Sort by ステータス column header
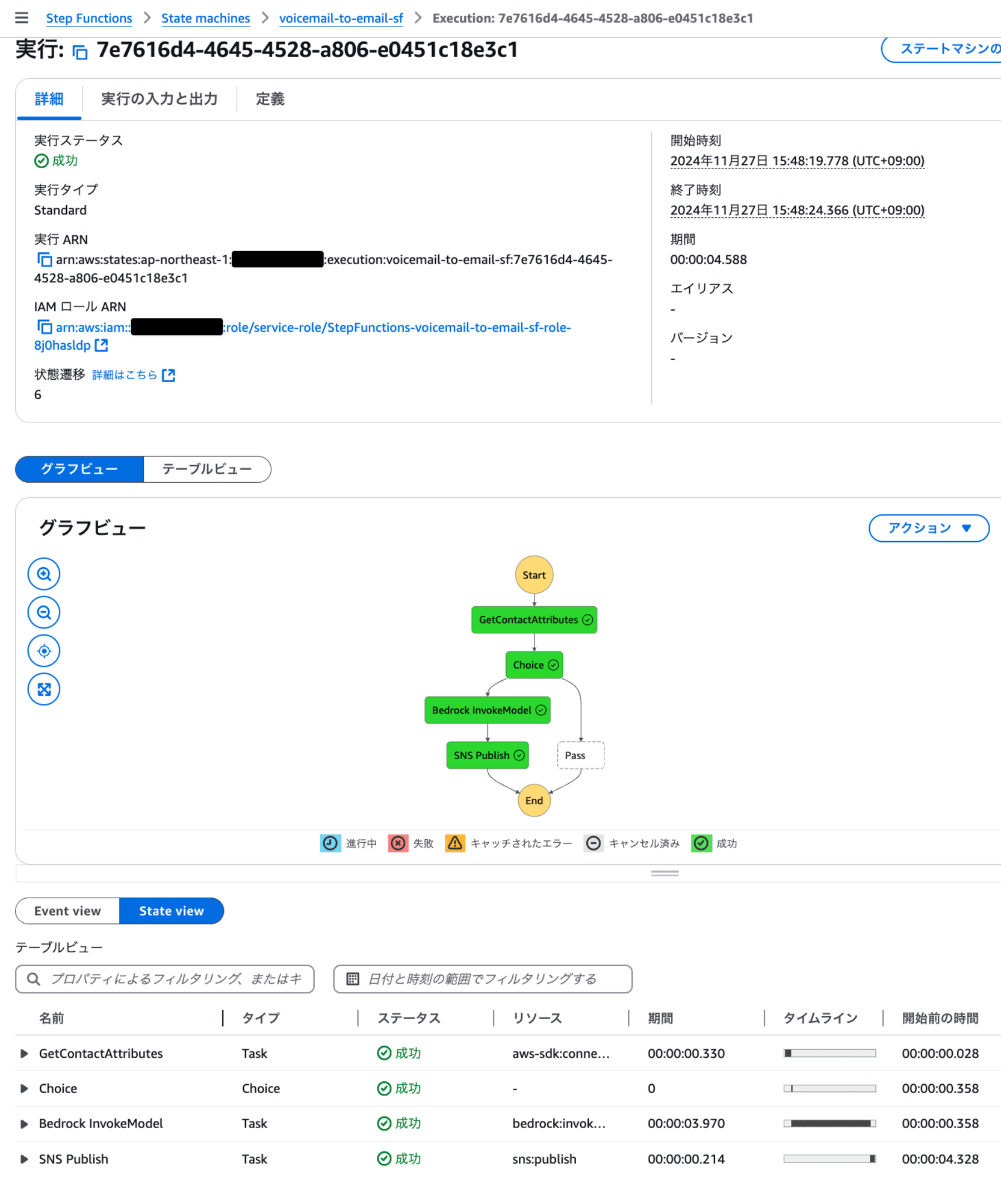This screenshot has width=1001, height=1204. click(x=409, y=1018)
